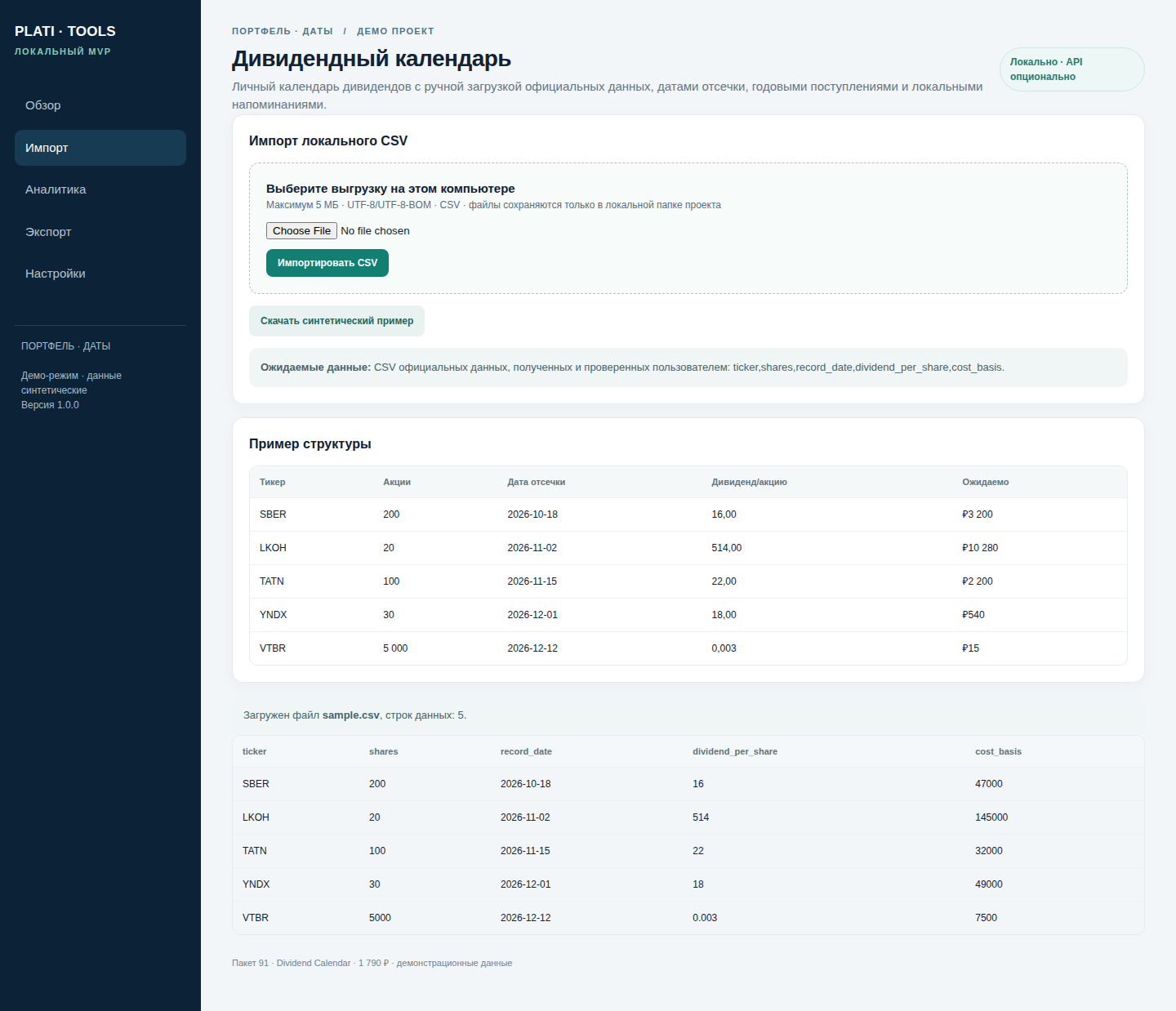The height and width of the screenshot is (1011, 1176).
Task: Download via Скачать синтетический пример
Action: point(336,321)
